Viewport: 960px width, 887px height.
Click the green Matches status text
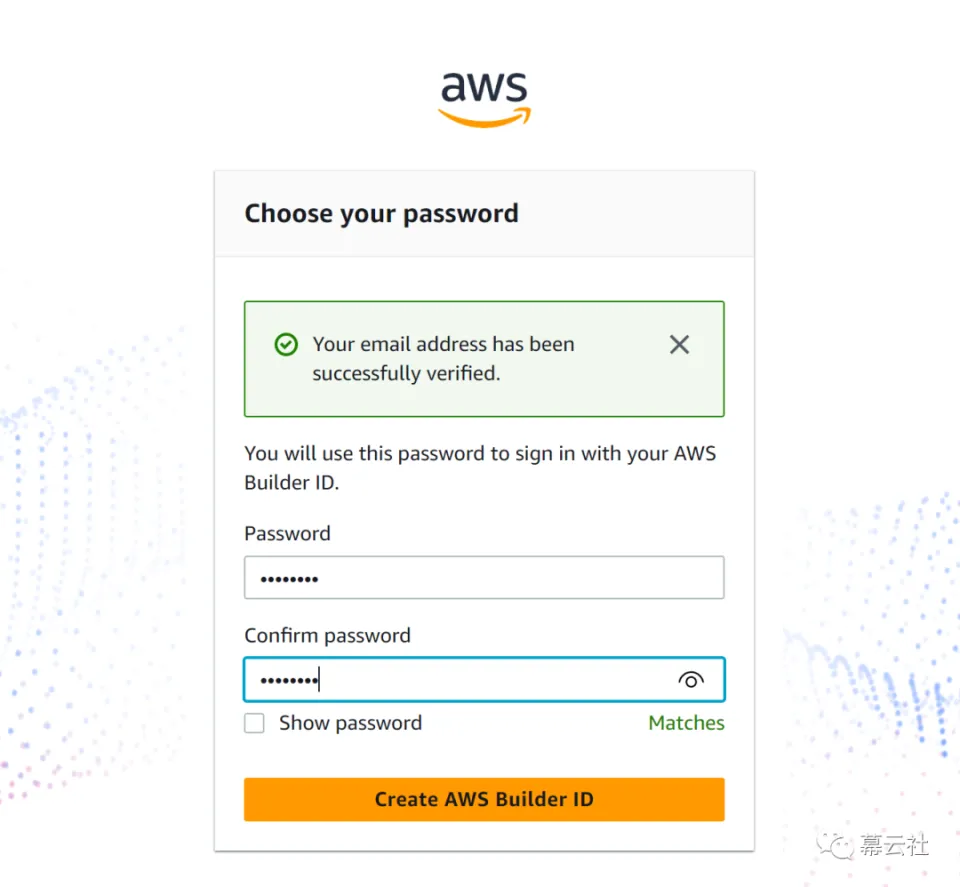(686, 723)
